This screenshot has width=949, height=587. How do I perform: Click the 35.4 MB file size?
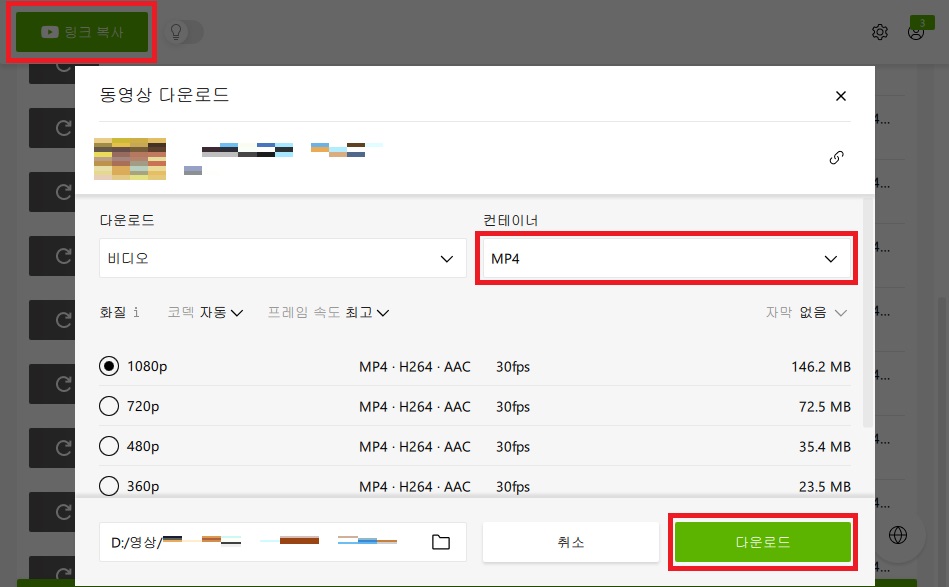(x=824, y=447)
